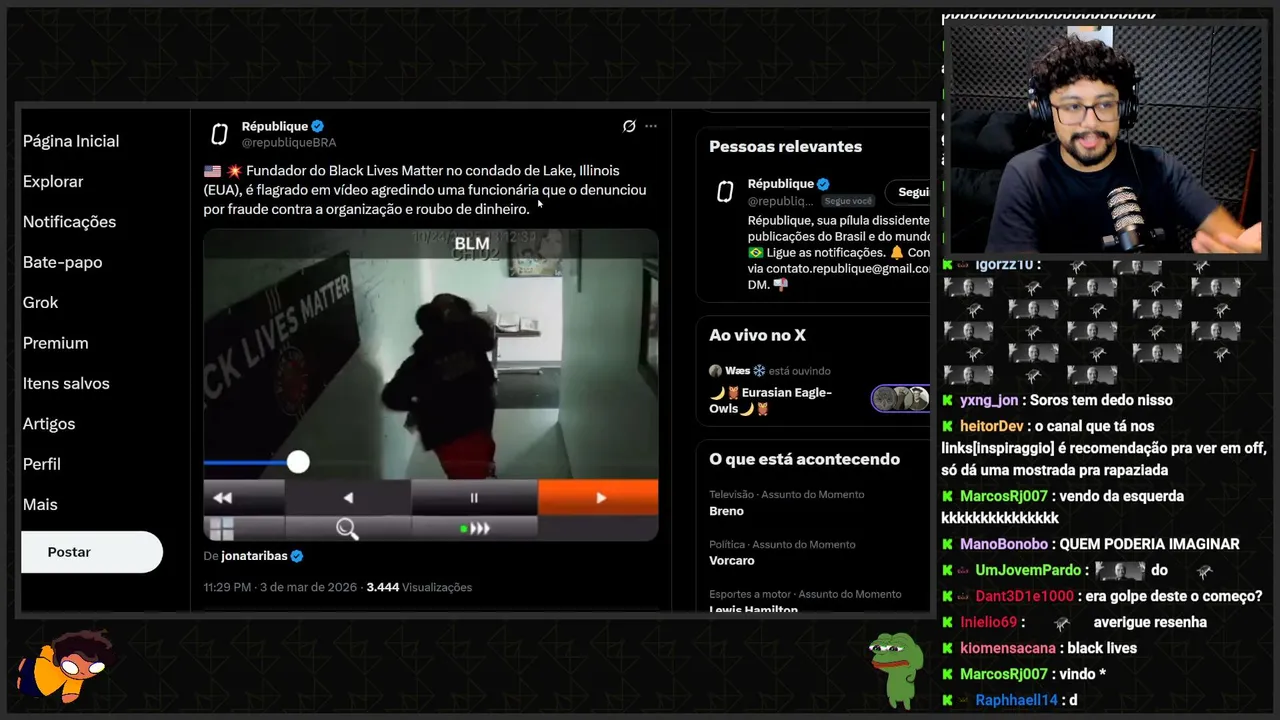Open République name in Pessoas relevantes
This screenshot has width=1280, height=720.
781,184
